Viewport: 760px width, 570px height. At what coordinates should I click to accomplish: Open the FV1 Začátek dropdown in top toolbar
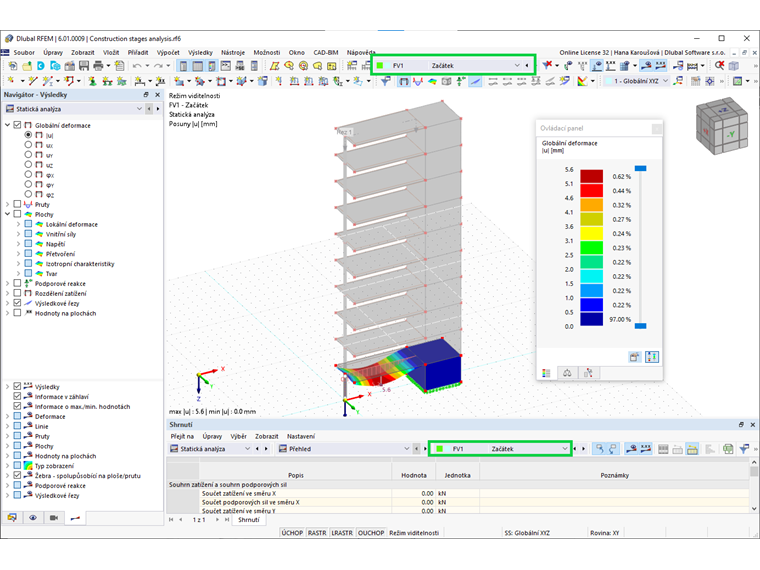click(x=517, y=65)
